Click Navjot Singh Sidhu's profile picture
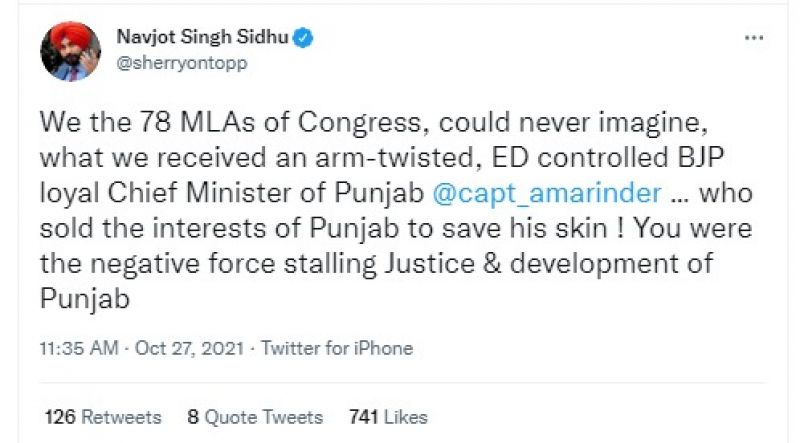This screenshot has height=443, width=800. pos(70,52)
